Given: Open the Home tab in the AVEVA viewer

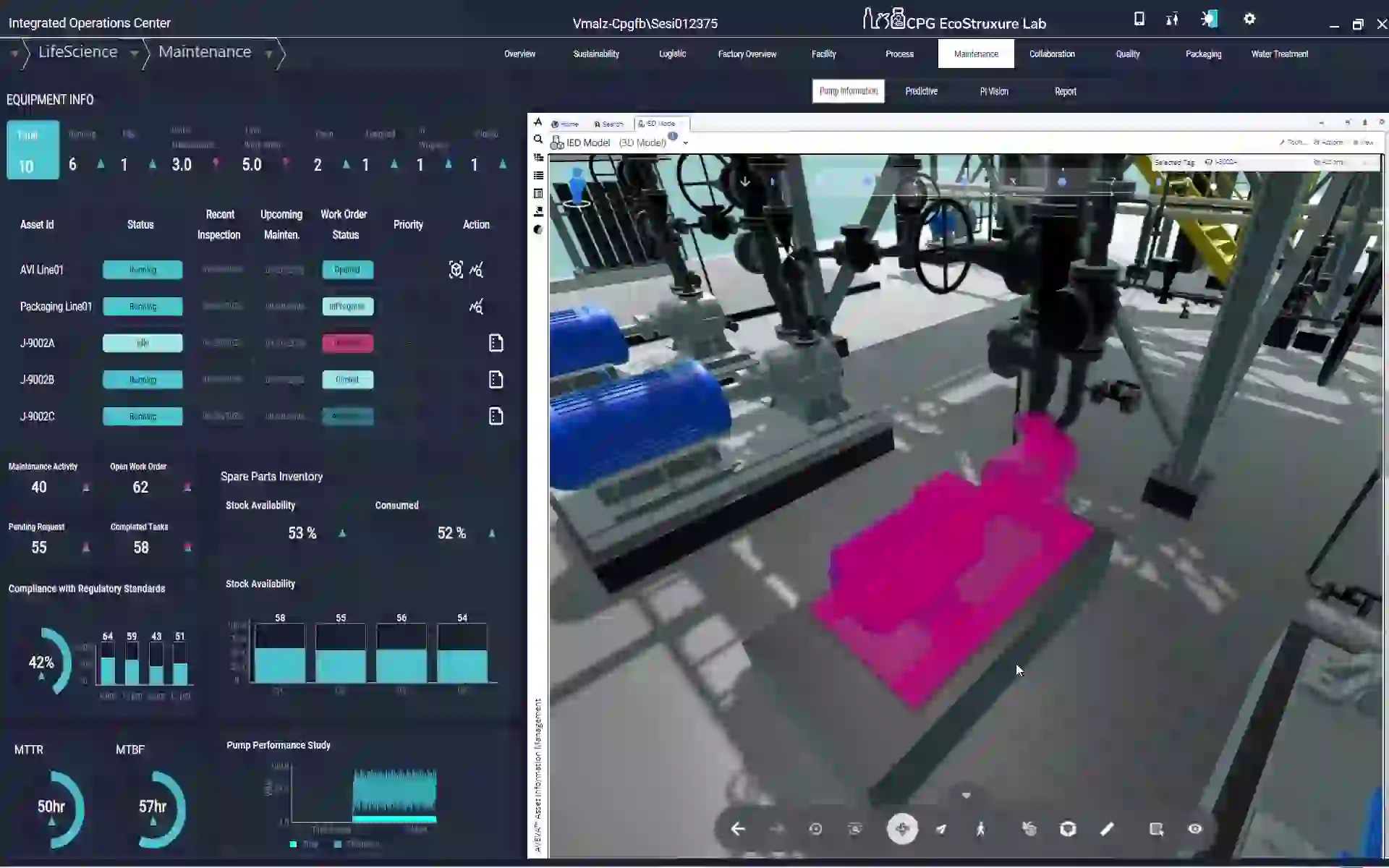Looking at the screenshot, I should (565, 124).
